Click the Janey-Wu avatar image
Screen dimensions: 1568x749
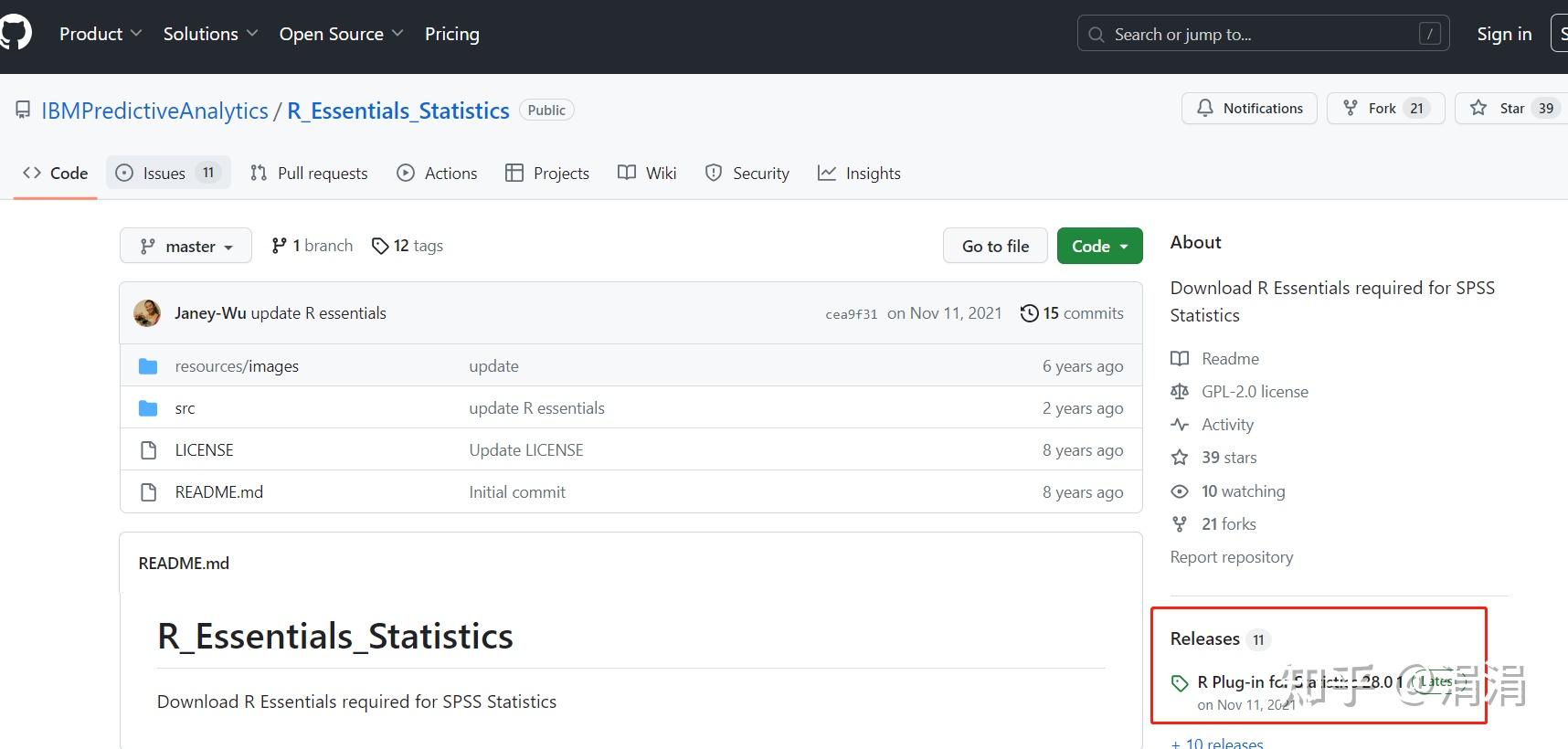(147, 313)
